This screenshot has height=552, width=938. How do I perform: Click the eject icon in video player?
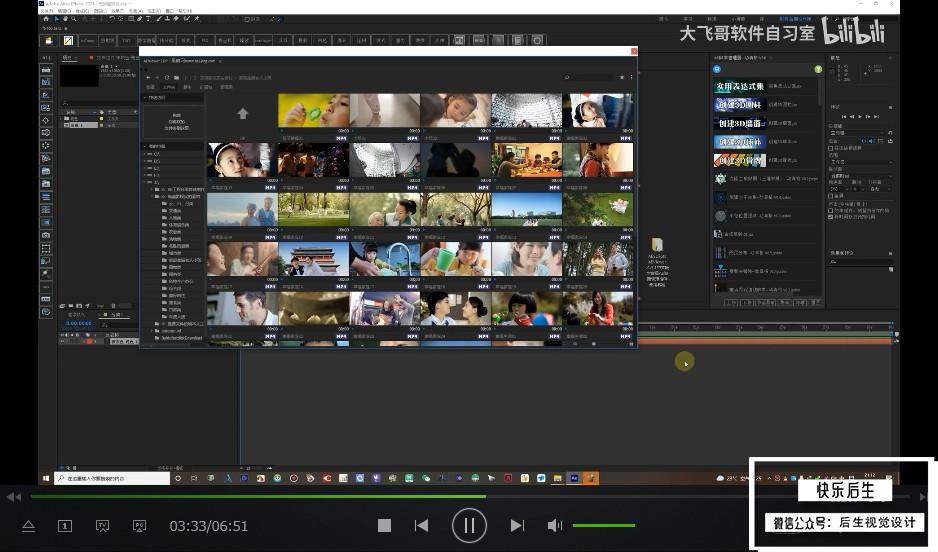tap(28, 526)
